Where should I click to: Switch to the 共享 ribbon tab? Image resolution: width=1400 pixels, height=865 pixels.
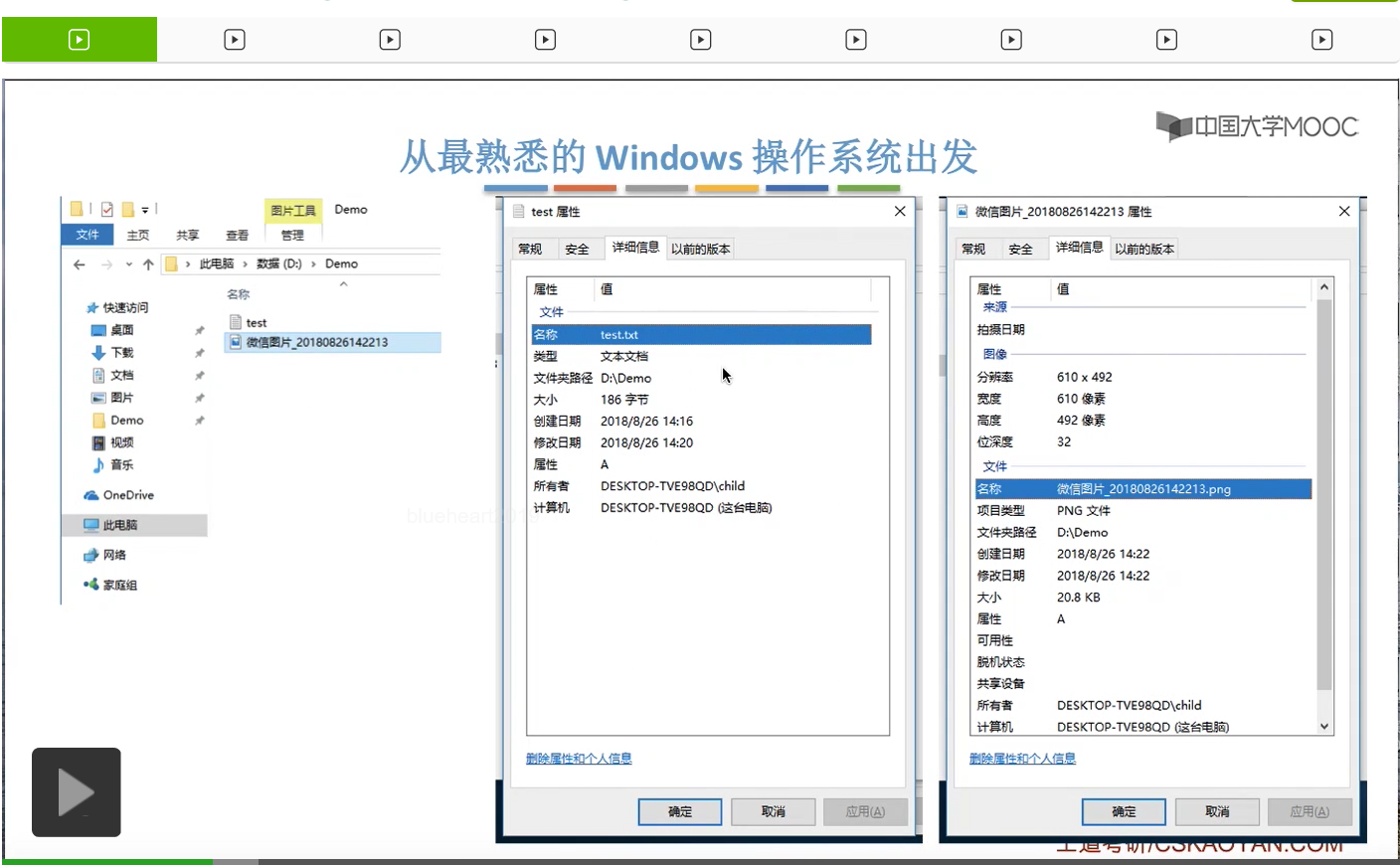(x=188, y=236)
